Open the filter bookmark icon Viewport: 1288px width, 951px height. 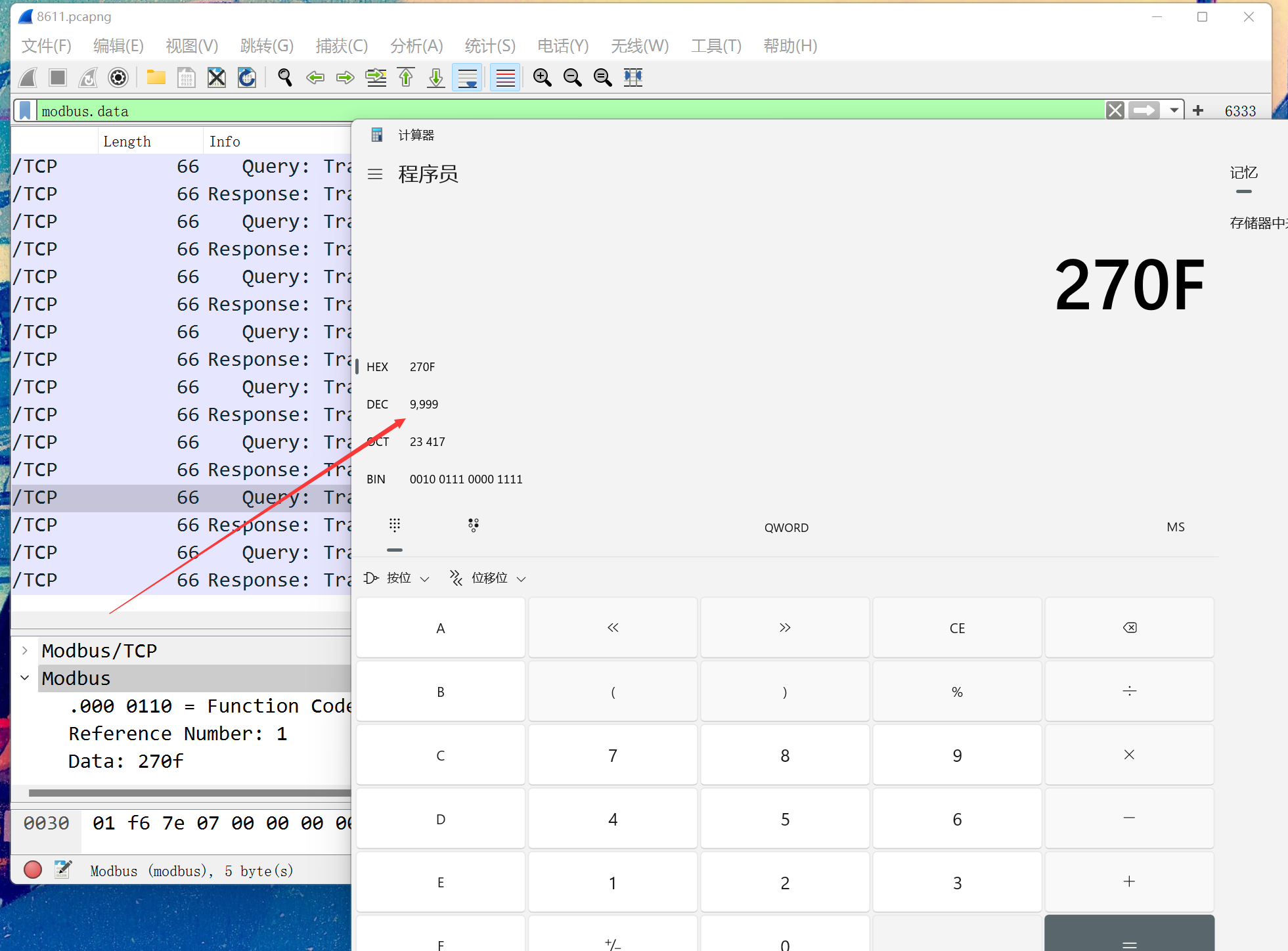pyautogui.click(x=25, y=110)
